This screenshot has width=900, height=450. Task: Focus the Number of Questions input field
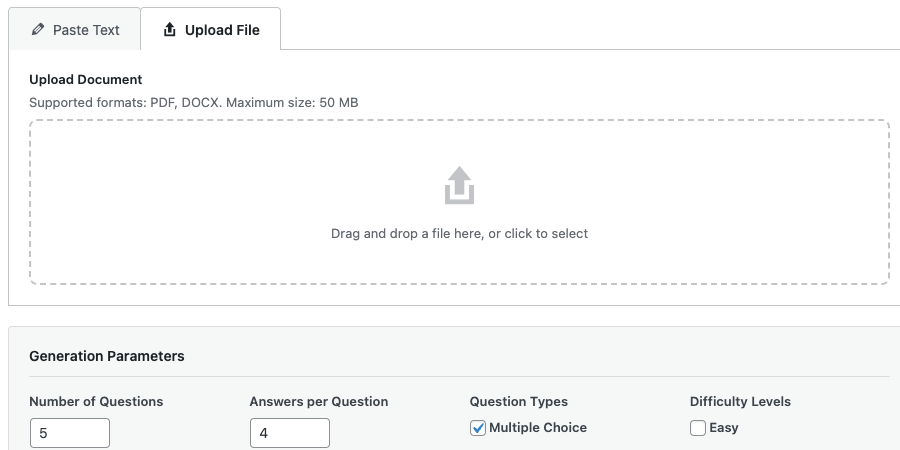pos(70,433)
